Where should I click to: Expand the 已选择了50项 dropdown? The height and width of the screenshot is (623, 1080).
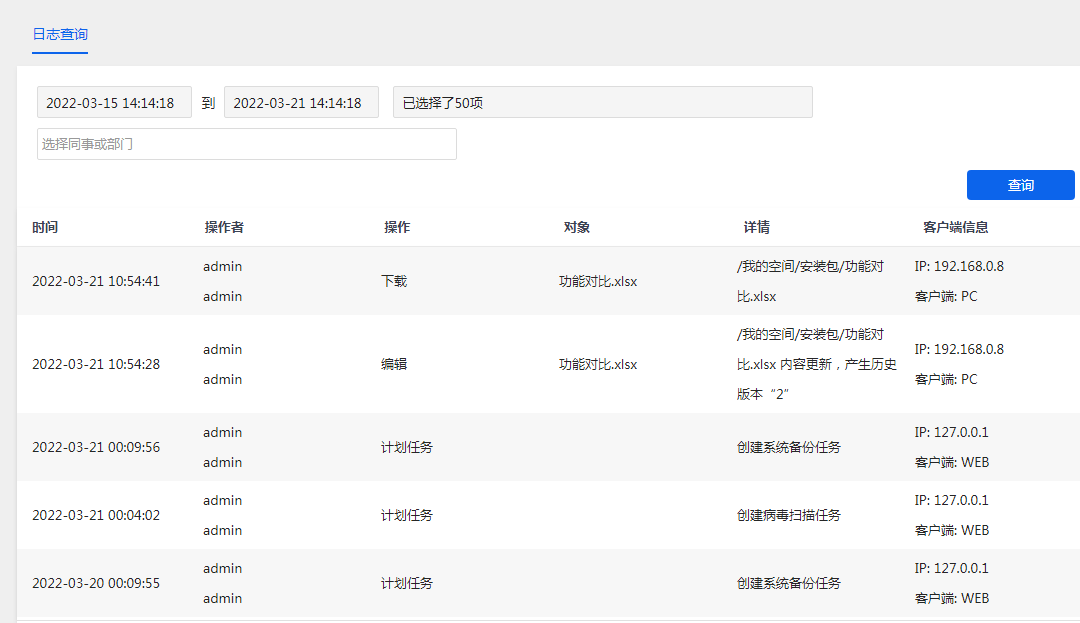point(602,102)
